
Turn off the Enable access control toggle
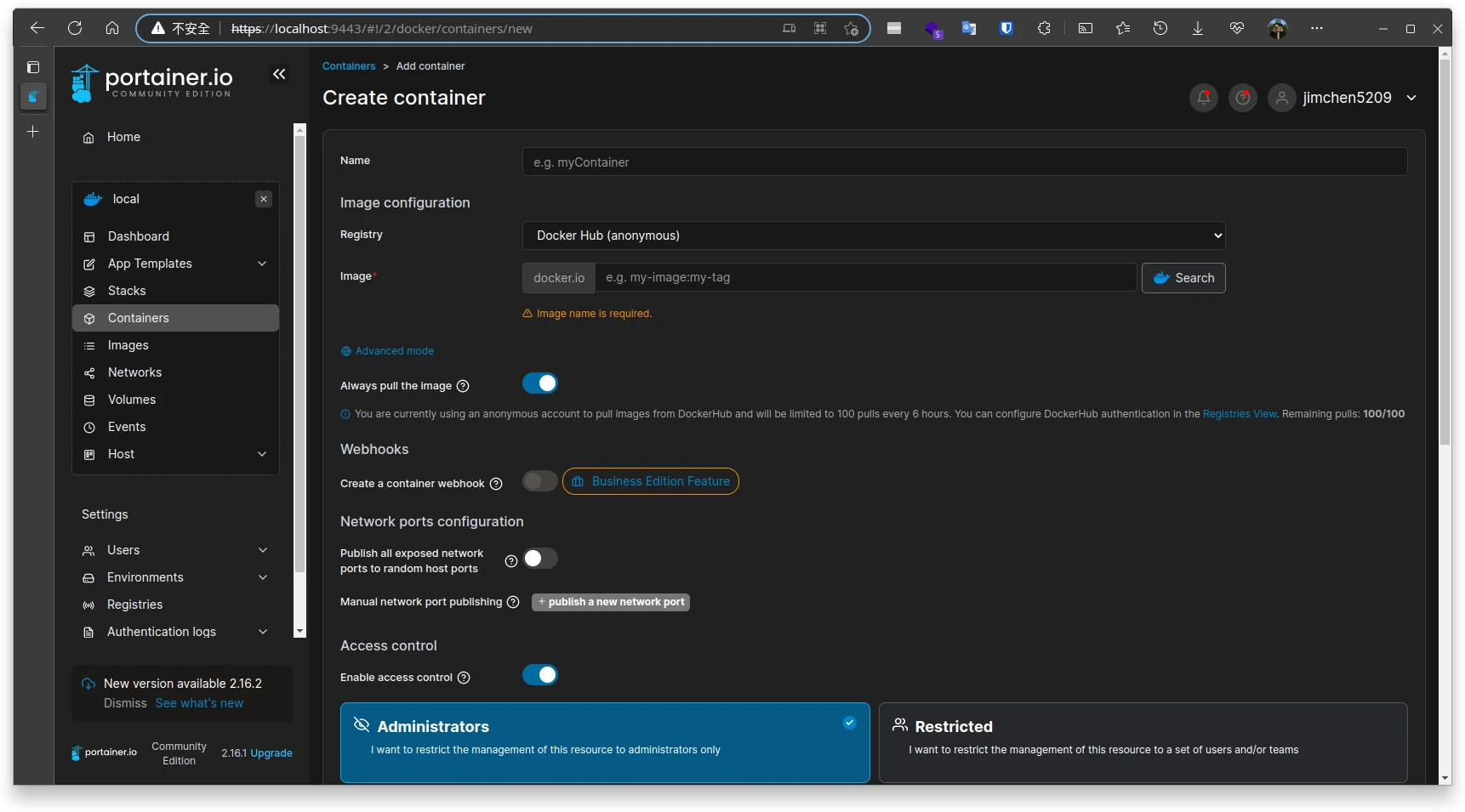(539, 675)
